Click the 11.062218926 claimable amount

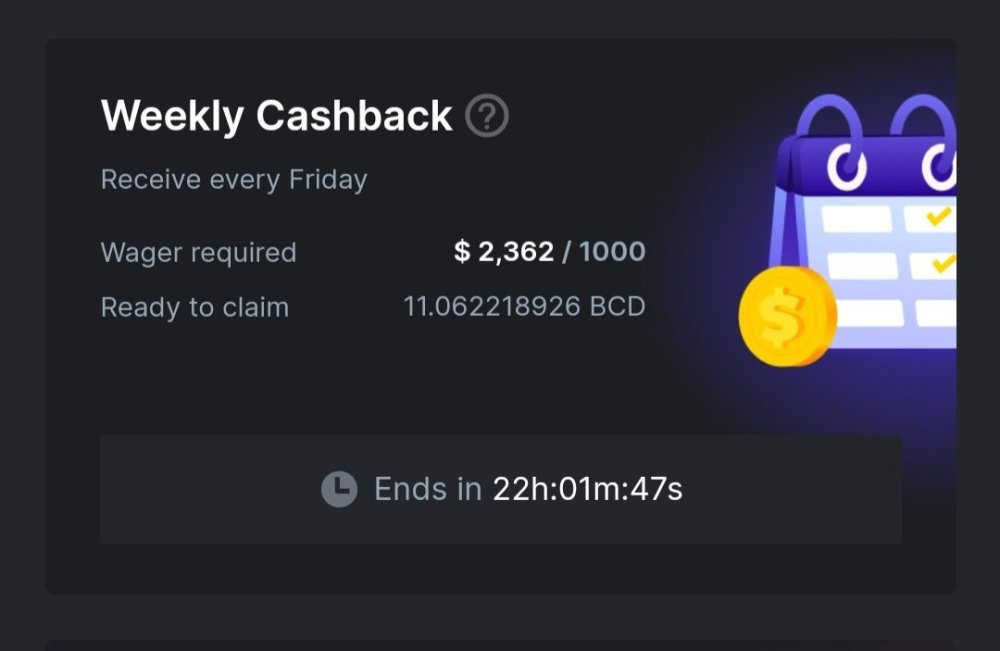click(x=491, y=306)
